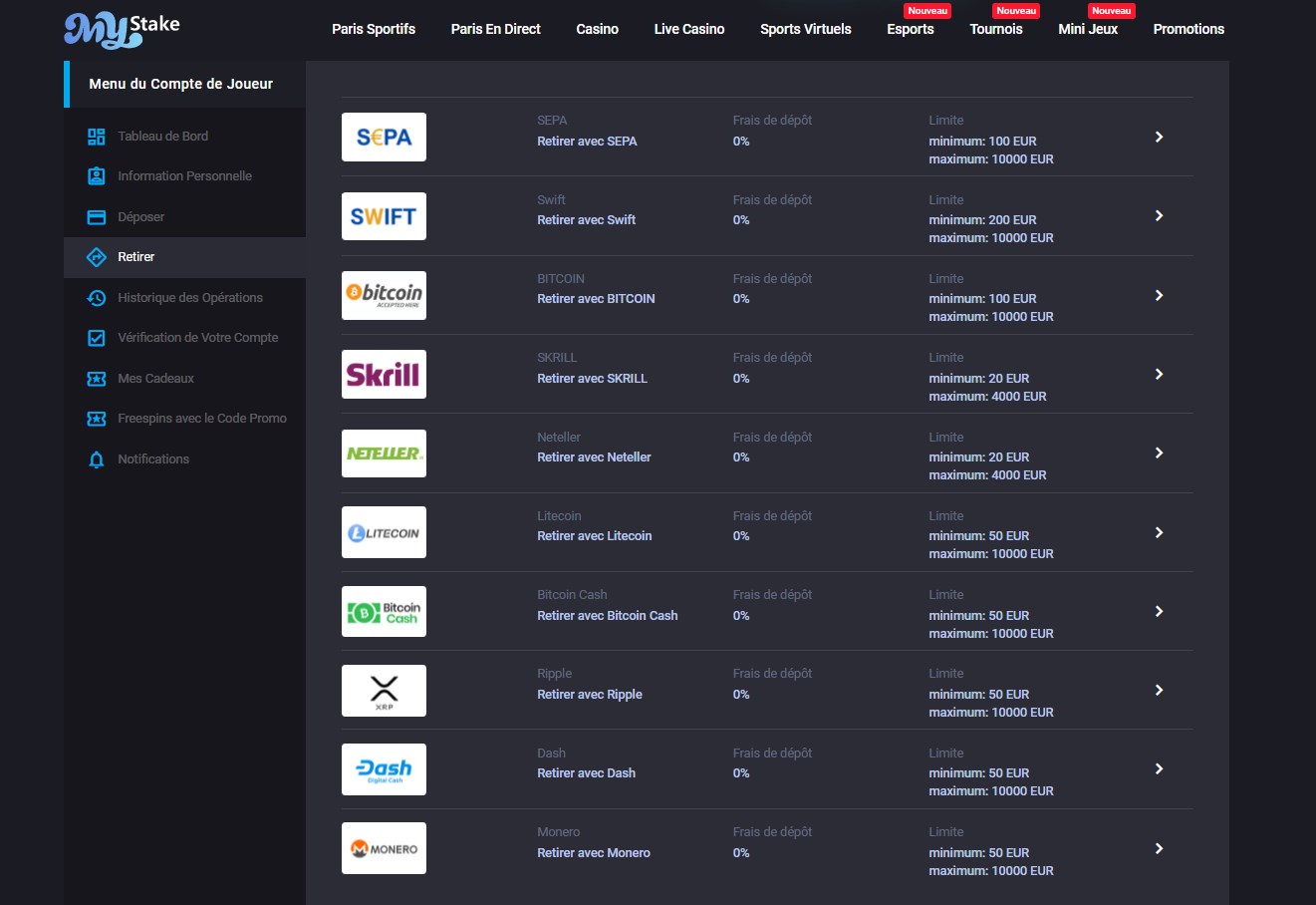Click the Monero logo
This screenshot has width=1316, height=905.
pos(384,848)
